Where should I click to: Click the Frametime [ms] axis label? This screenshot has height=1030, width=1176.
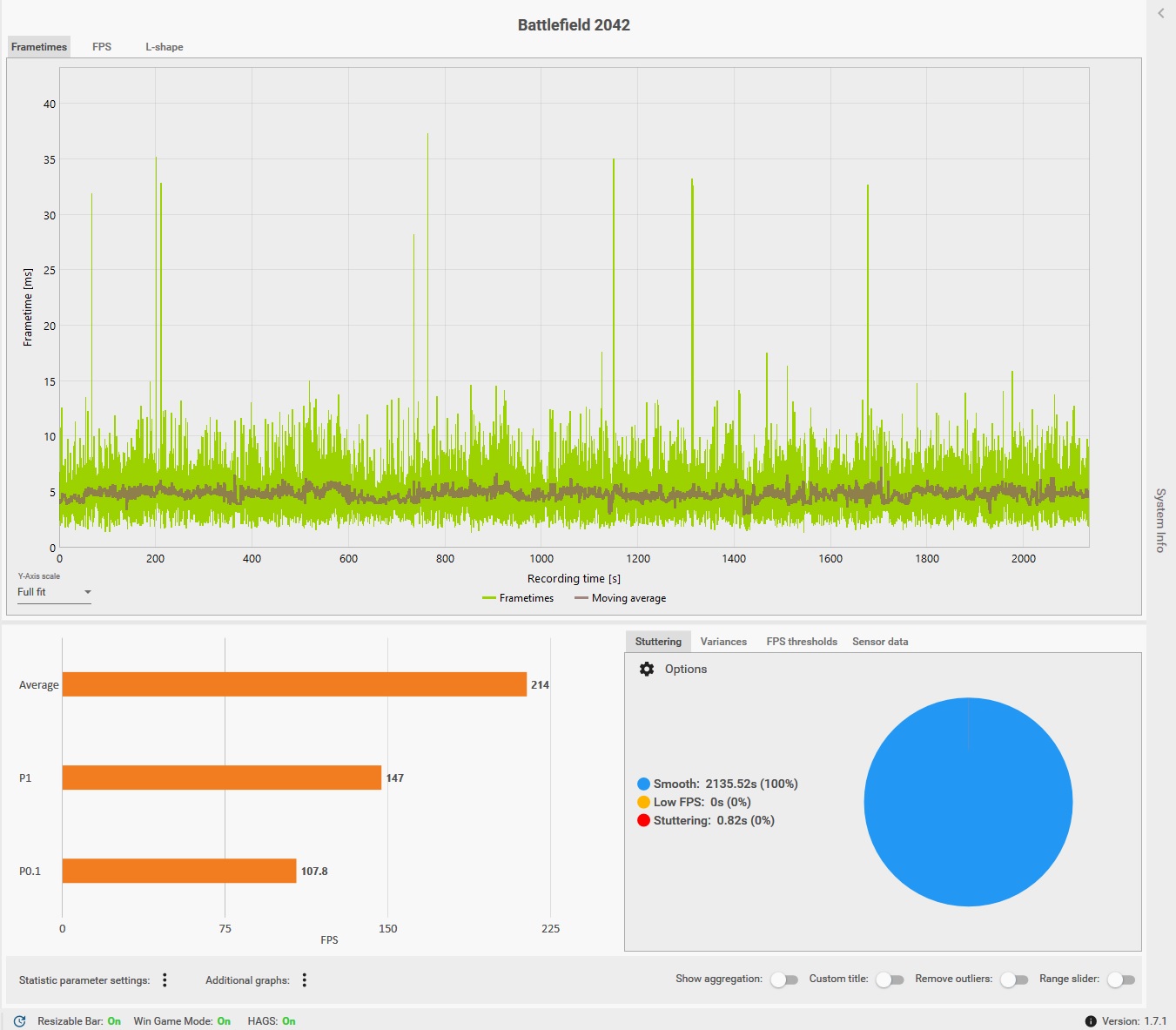coord(28,307)
